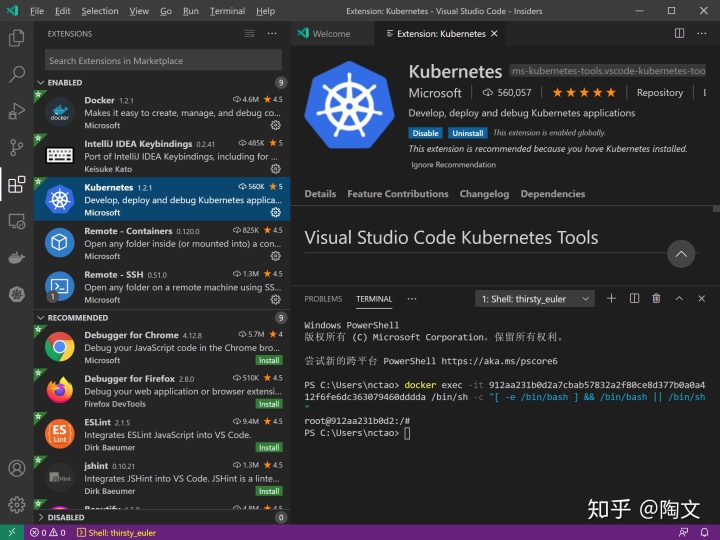Kill the terminal with trash icon

pos(656,298)
